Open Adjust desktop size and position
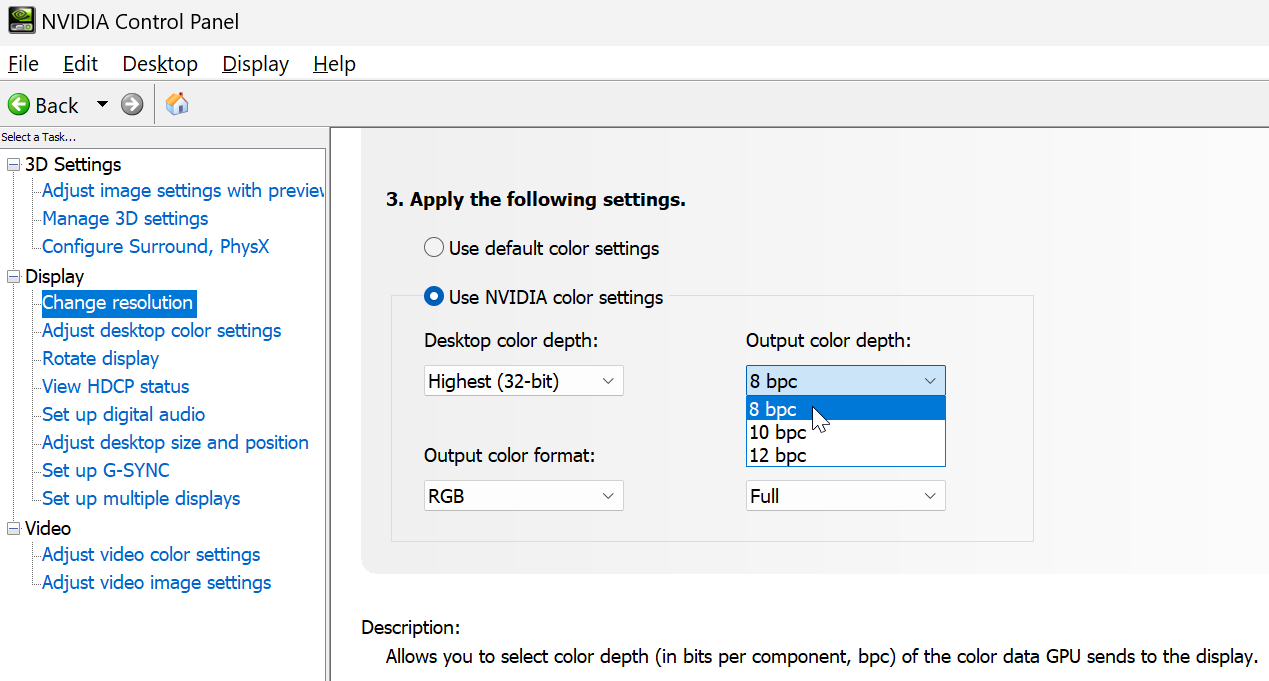The width and height of the screenshot is (1269, 681). click(x=175, y=442)
